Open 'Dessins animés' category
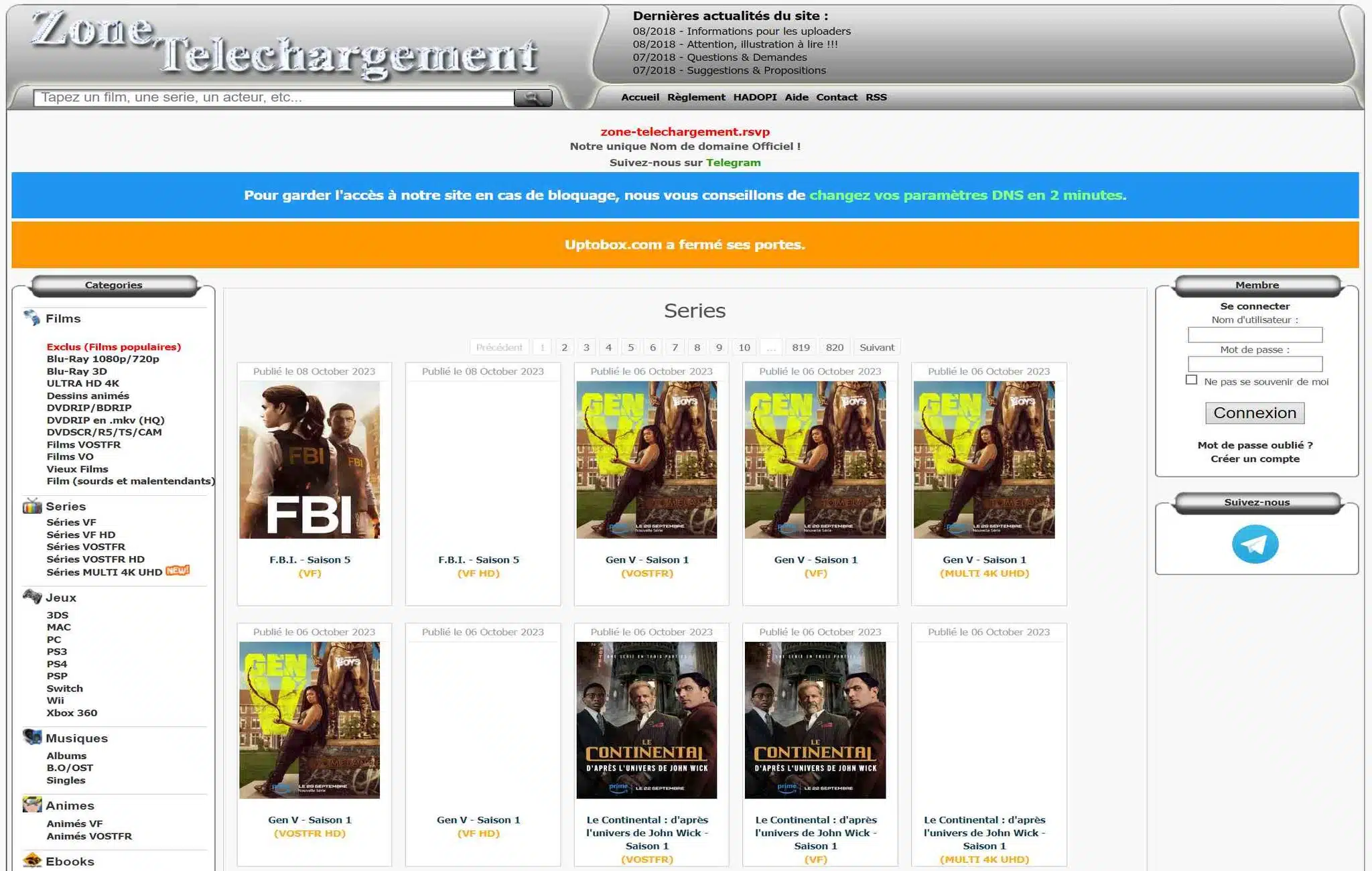 coord(88,396)
